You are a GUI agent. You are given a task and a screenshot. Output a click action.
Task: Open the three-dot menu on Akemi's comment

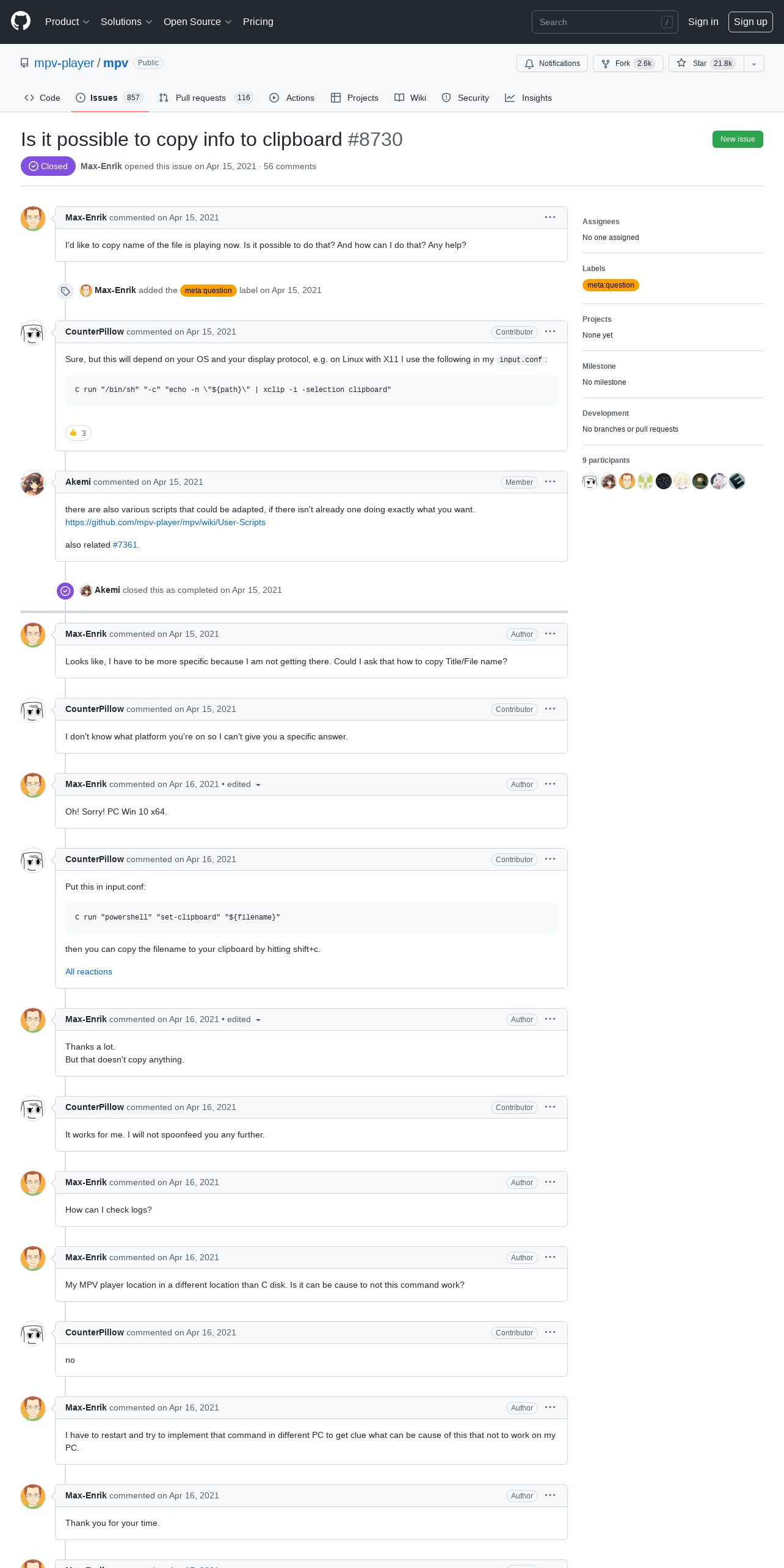[x=550, y=482]
